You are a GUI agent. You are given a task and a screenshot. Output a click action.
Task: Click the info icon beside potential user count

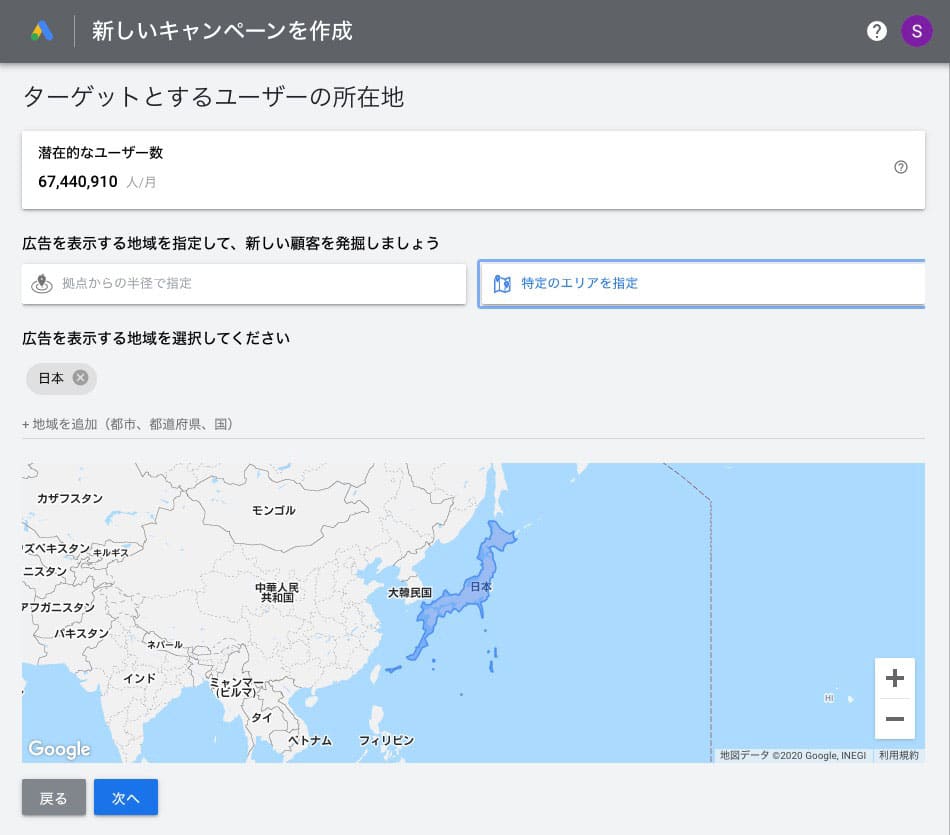pos(900,168)
